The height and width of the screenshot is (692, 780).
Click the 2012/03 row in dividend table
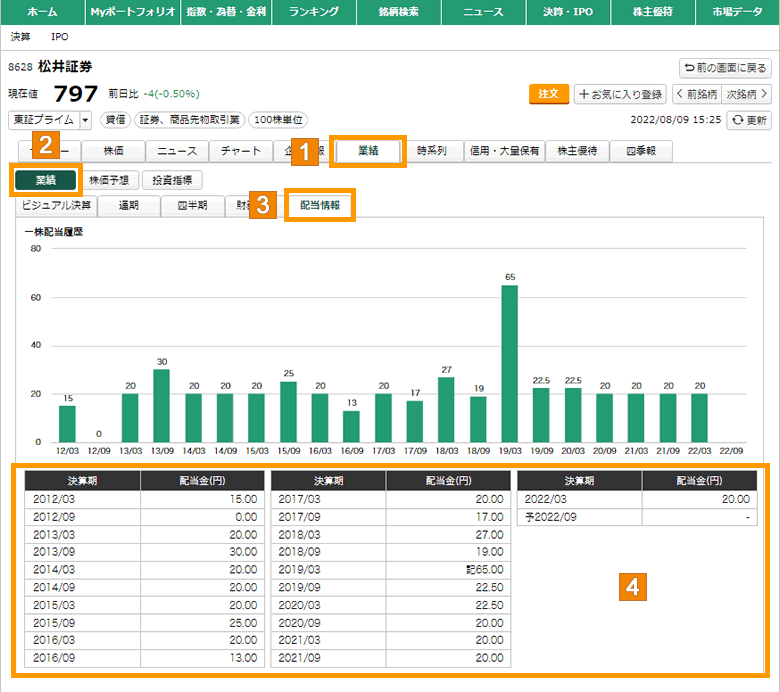(x=144, y=499)
